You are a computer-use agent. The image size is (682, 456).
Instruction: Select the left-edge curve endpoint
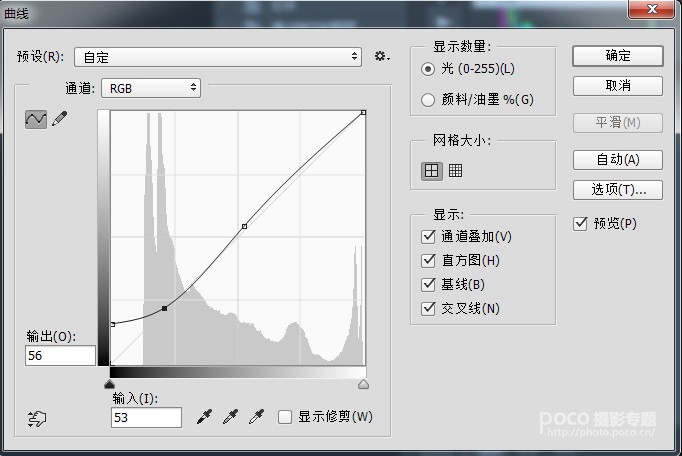113,325
